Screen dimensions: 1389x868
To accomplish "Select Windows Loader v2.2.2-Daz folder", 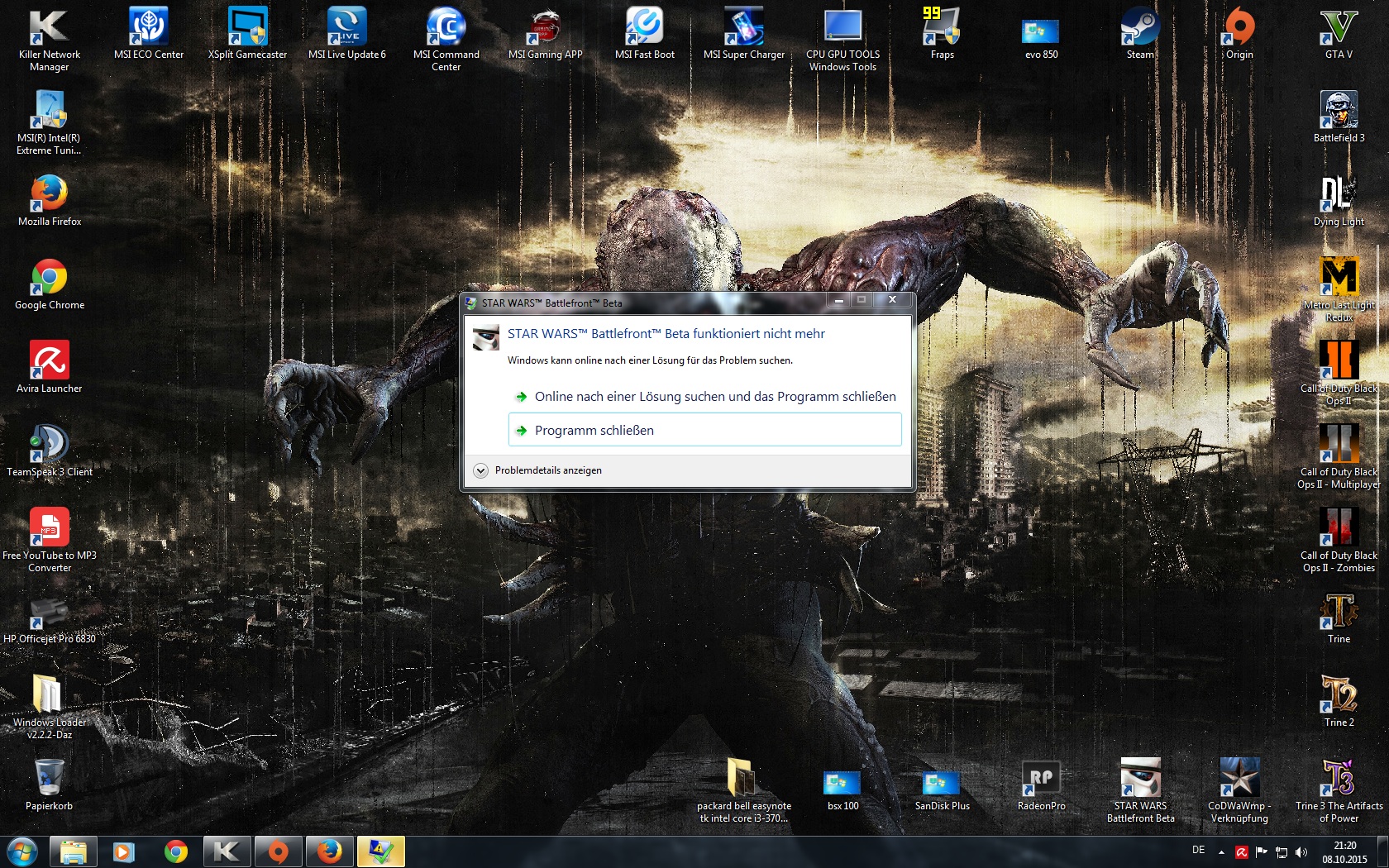I will pyautogui.click(x=49, y=706).
